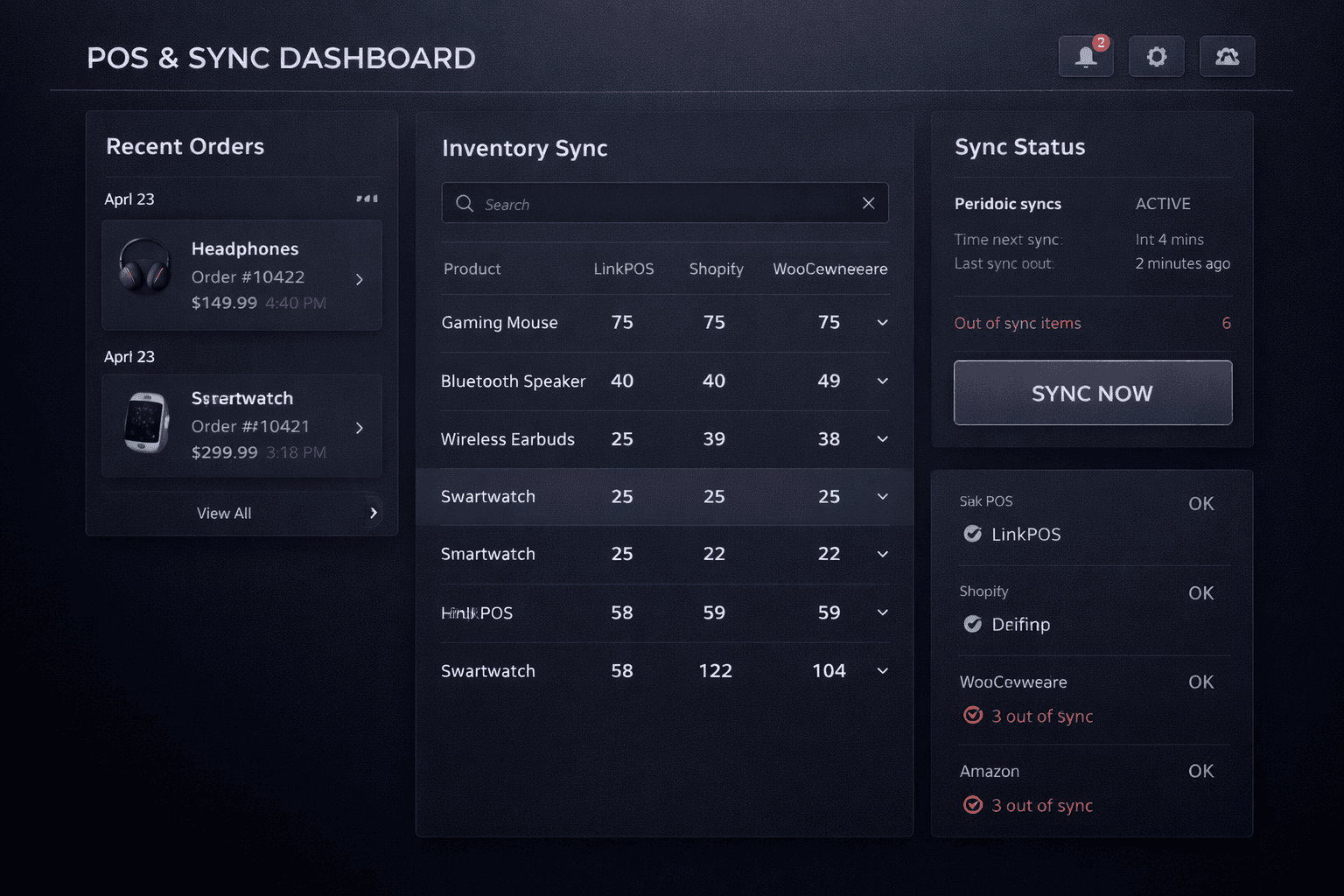Click the search magnifier in Inventory Sync
1344x896 pixels.
[x=465, y=203]
